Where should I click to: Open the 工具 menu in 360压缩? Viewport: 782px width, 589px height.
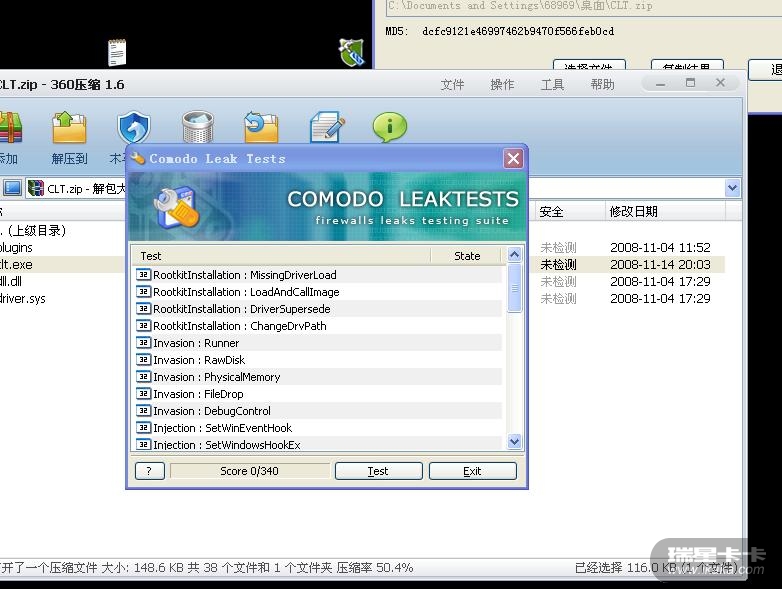point(553,85)
